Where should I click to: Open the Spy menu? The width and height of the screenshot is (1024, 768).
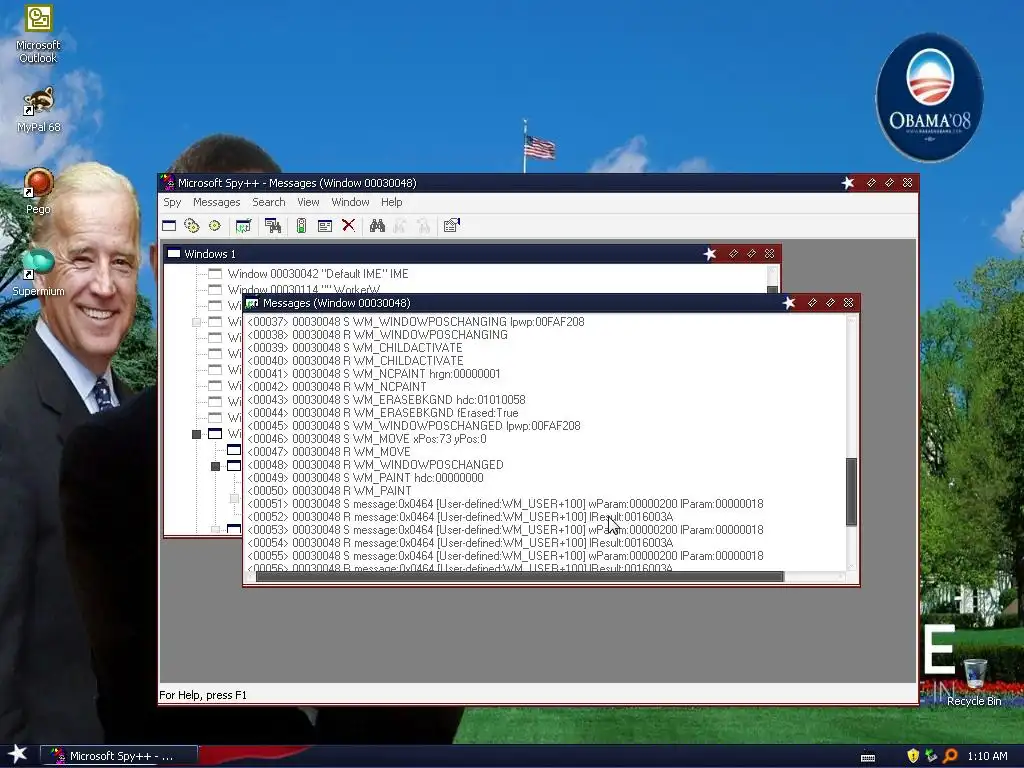(172, 202)
